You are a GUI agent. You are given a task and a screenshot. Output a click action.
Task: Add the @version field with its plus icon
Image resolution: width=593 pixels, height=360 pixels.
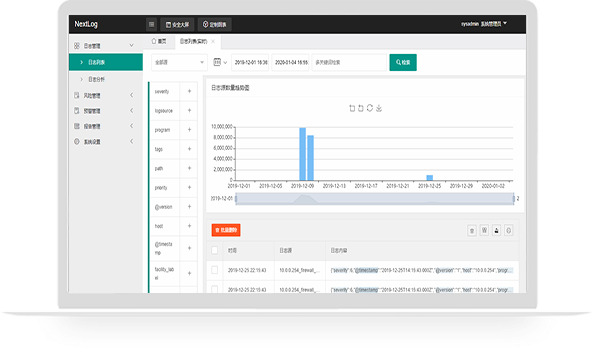pyautogui.click(x=189, y=207)
